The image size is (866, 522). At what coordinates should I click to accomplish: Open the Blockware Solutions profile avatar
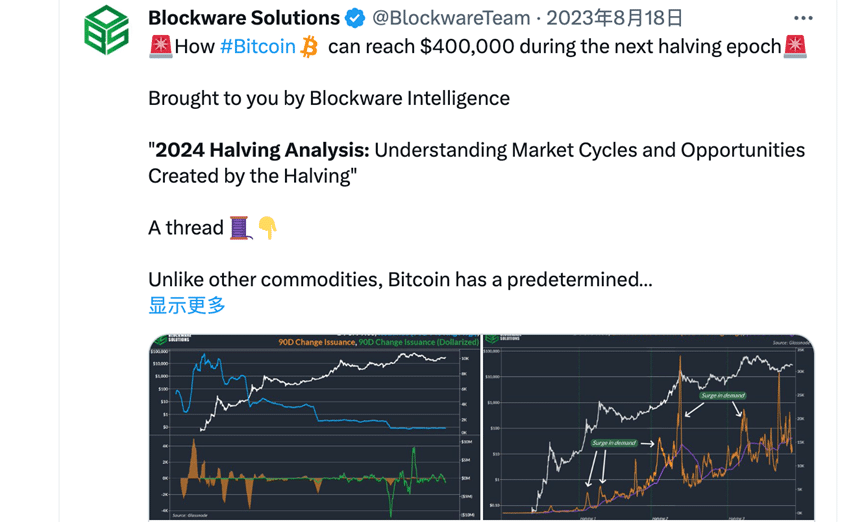click(107, 31)
